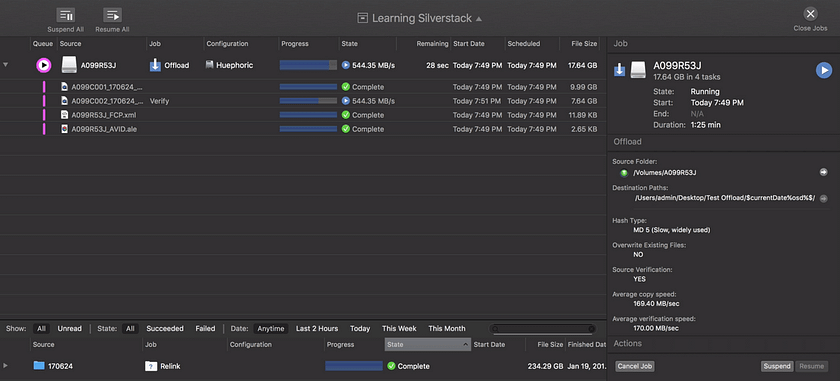Click the 170624 folder icon
The height and width of the screenshot is (381, 840).
39,365
